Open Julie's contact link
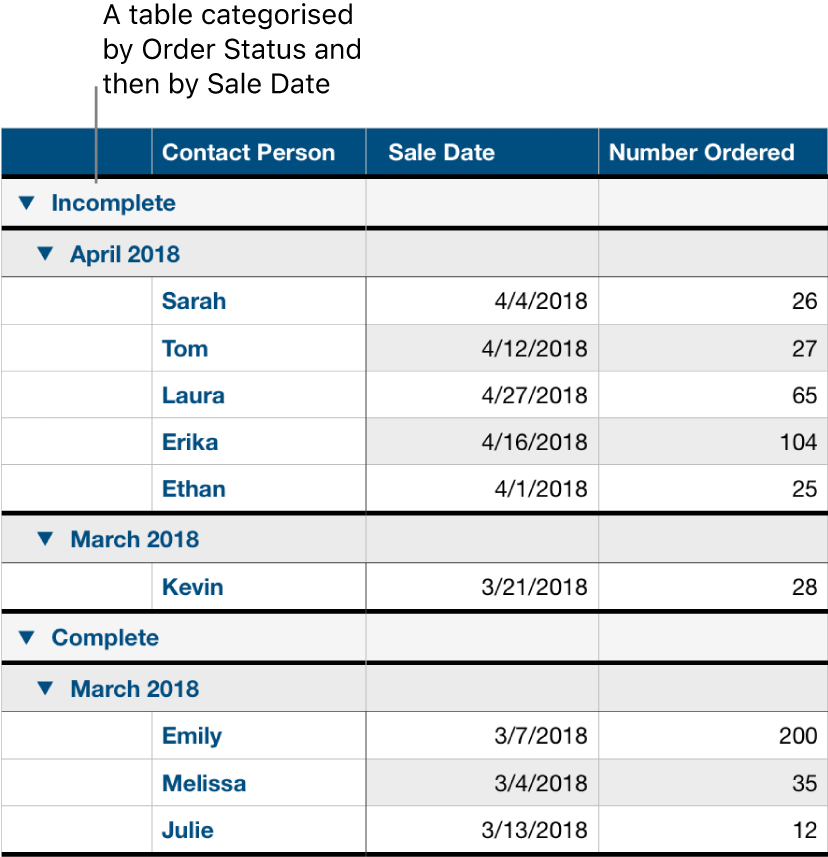 (186, 830)
